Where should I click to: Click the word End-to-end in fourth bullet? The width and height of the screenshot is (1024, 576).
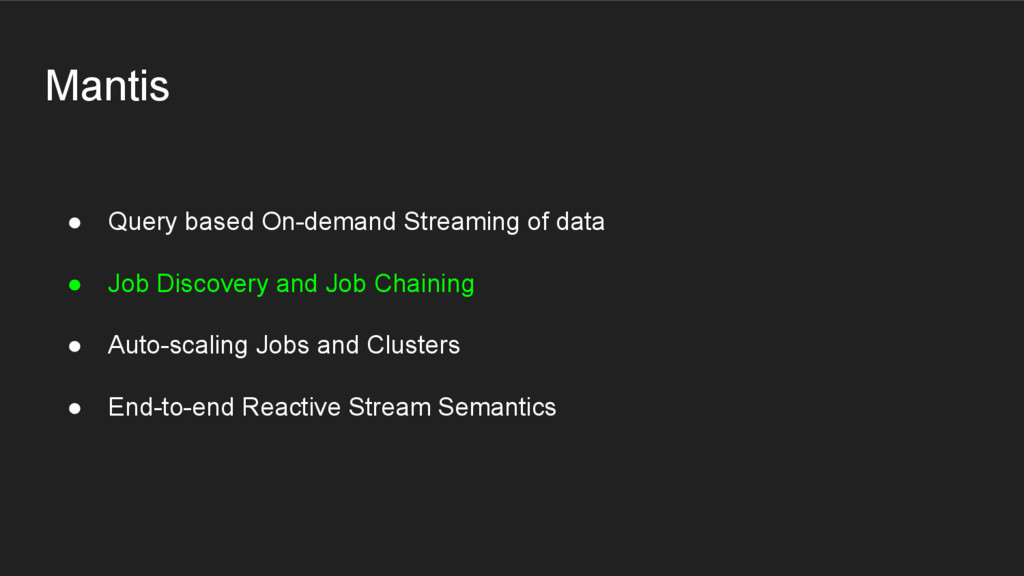[172, 407]
